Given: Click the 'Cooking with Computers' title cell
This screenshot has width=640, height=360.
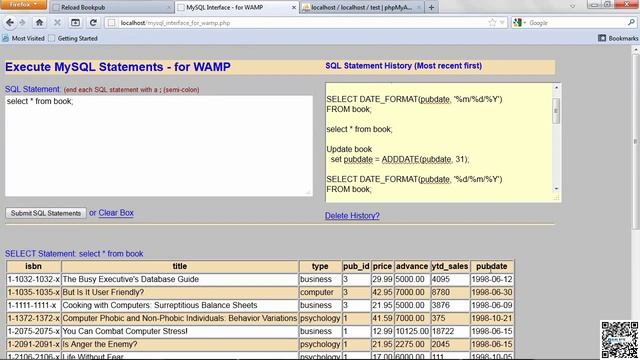Looking at the screenshot, I should pos(180,305).
